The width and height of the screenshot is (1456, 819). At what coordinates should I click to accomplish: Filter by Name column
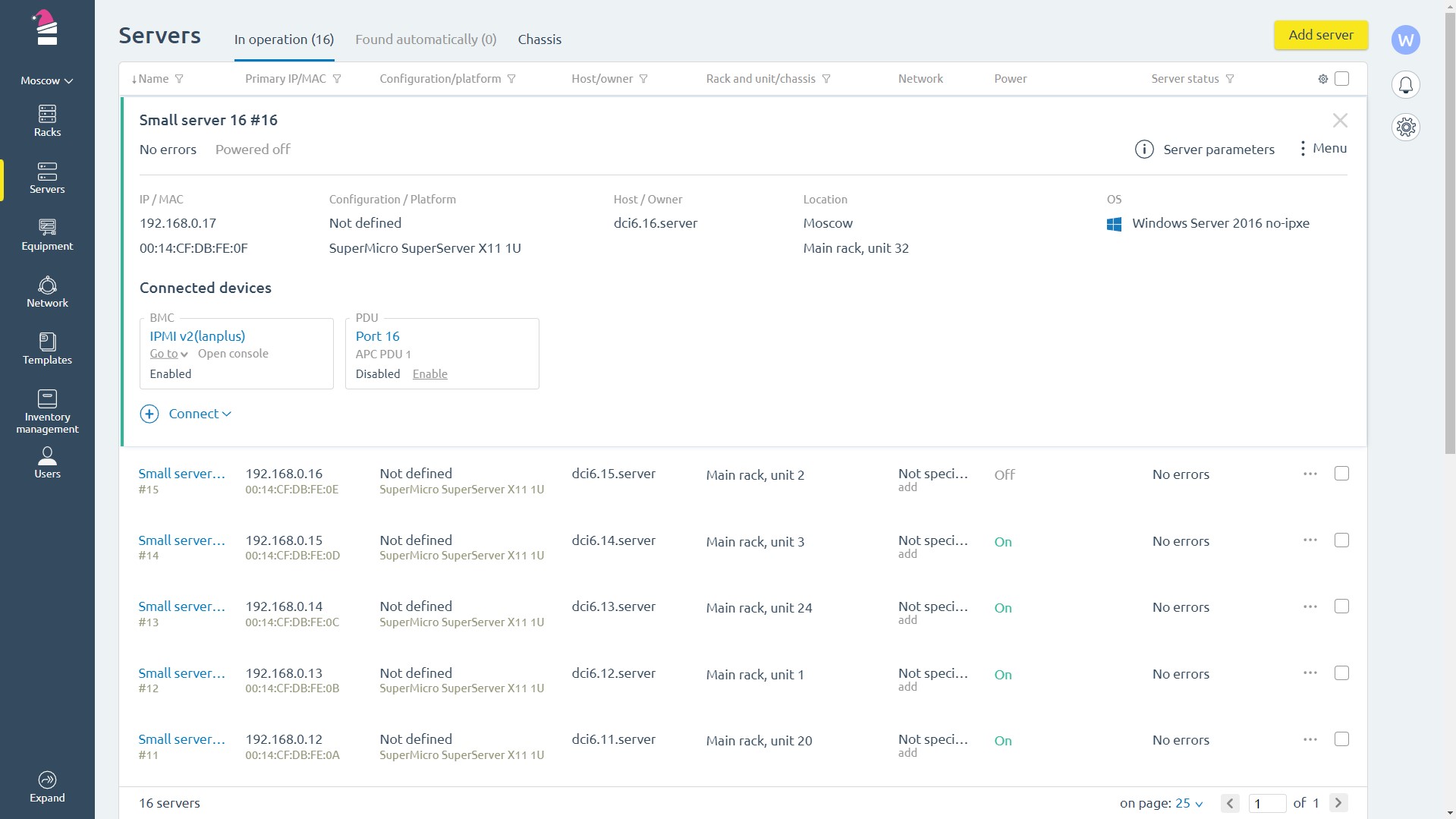(x=179, y=79)
